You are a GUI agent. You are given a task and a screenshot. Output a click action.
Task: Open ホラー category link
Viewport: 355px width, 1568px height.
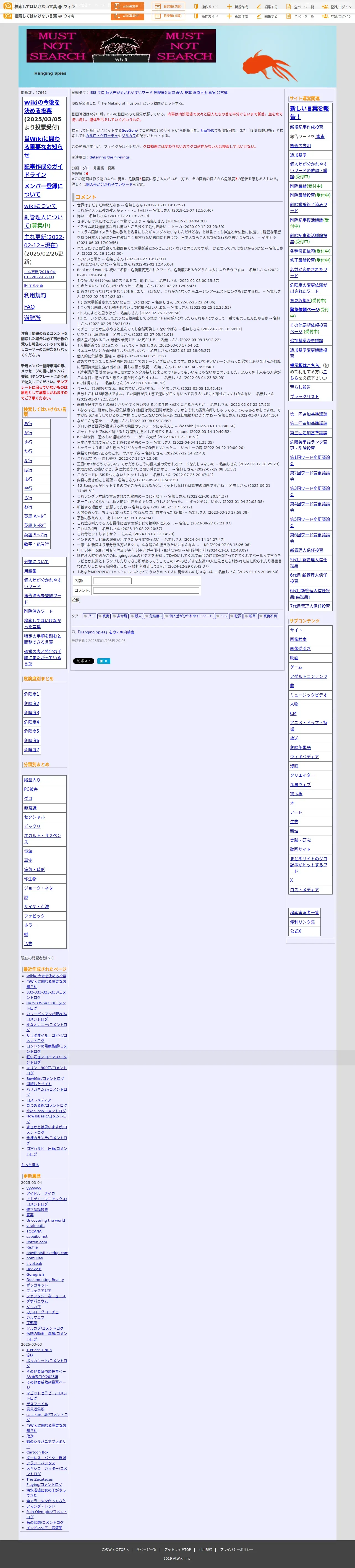pos(30,925)
